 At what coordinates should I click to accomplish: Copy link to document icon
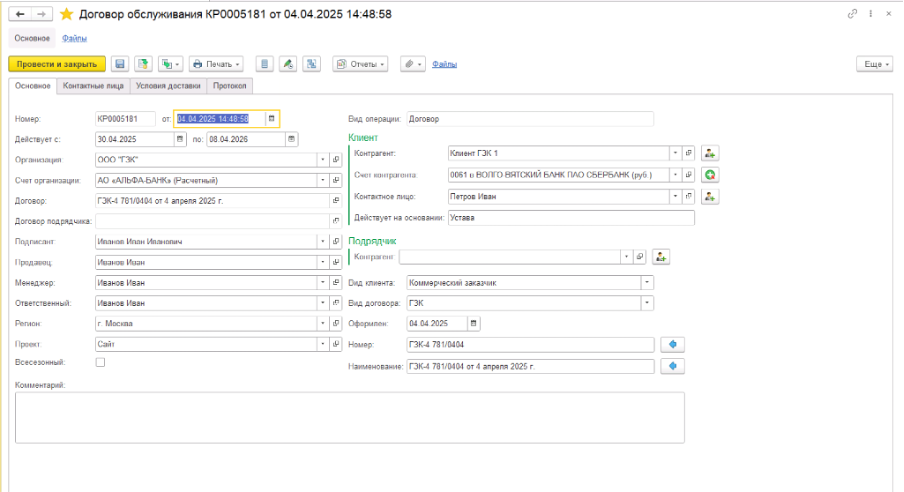(x=852, y=14)
